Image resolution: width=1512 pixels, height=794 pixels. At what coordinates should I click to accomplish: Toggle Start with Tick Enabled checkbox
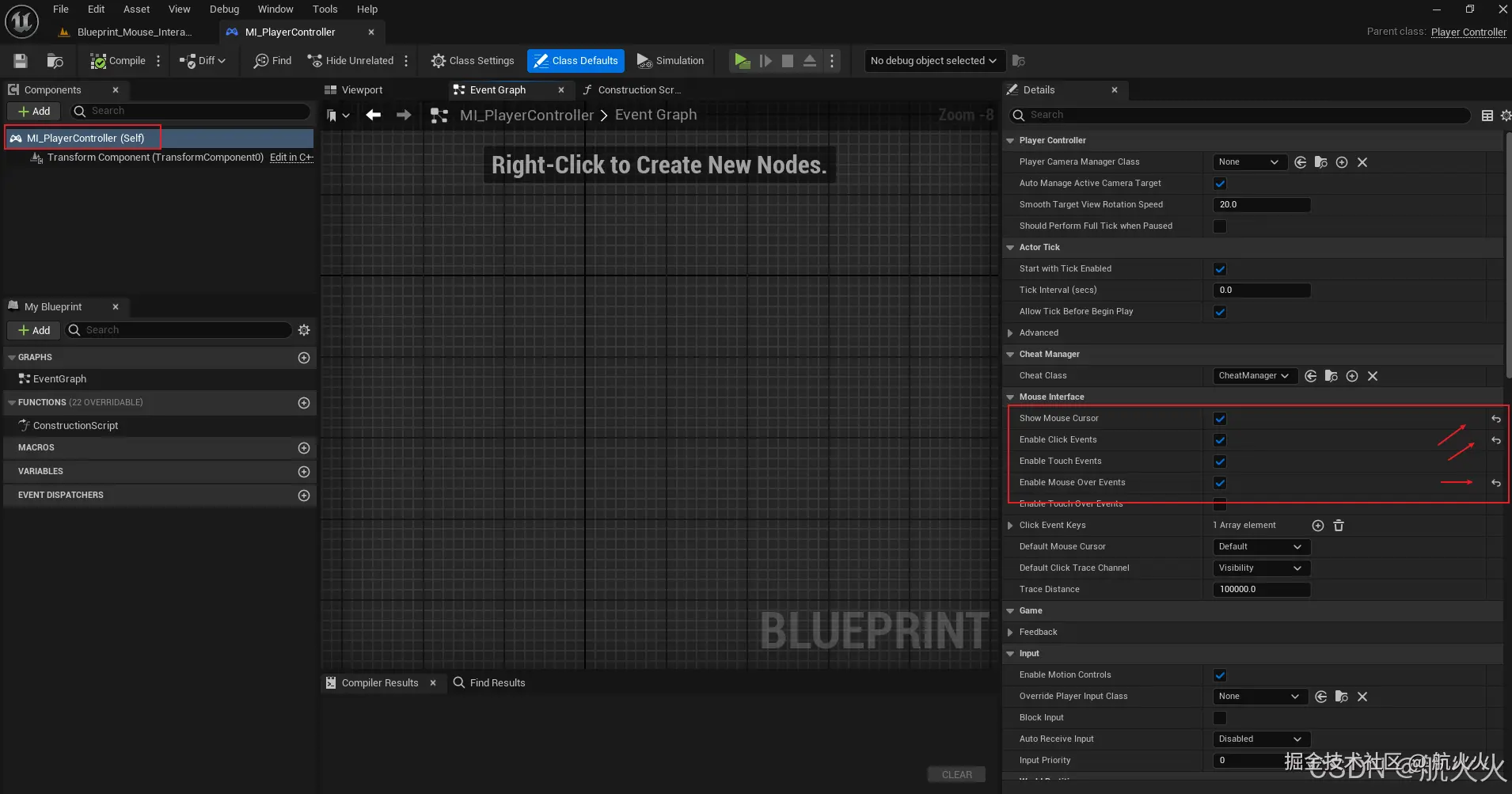[x=1220, y=269]
